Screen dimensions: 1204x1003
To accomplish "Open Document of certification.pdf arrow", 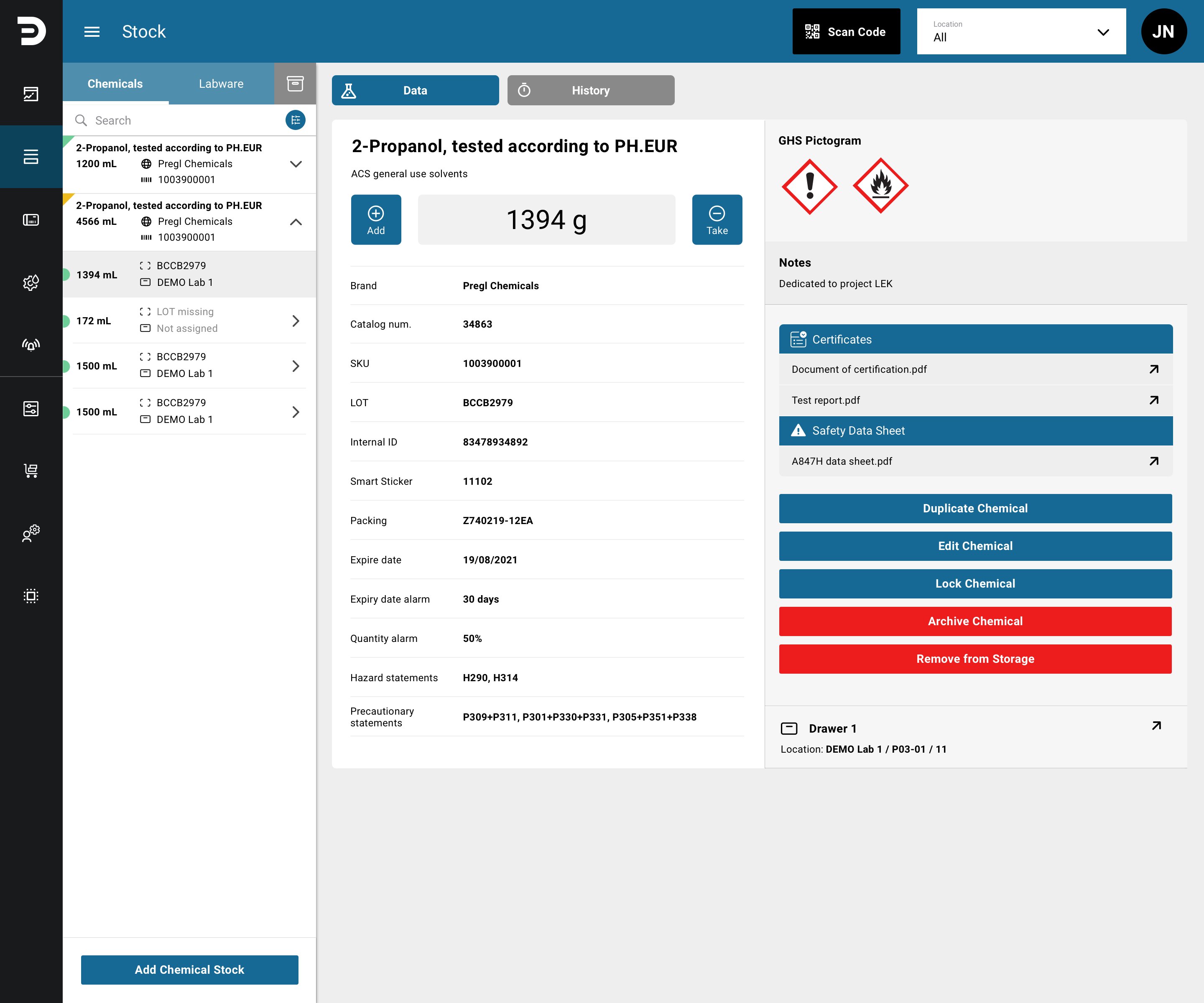I will pyautogui.click(x=1154, y=369).
